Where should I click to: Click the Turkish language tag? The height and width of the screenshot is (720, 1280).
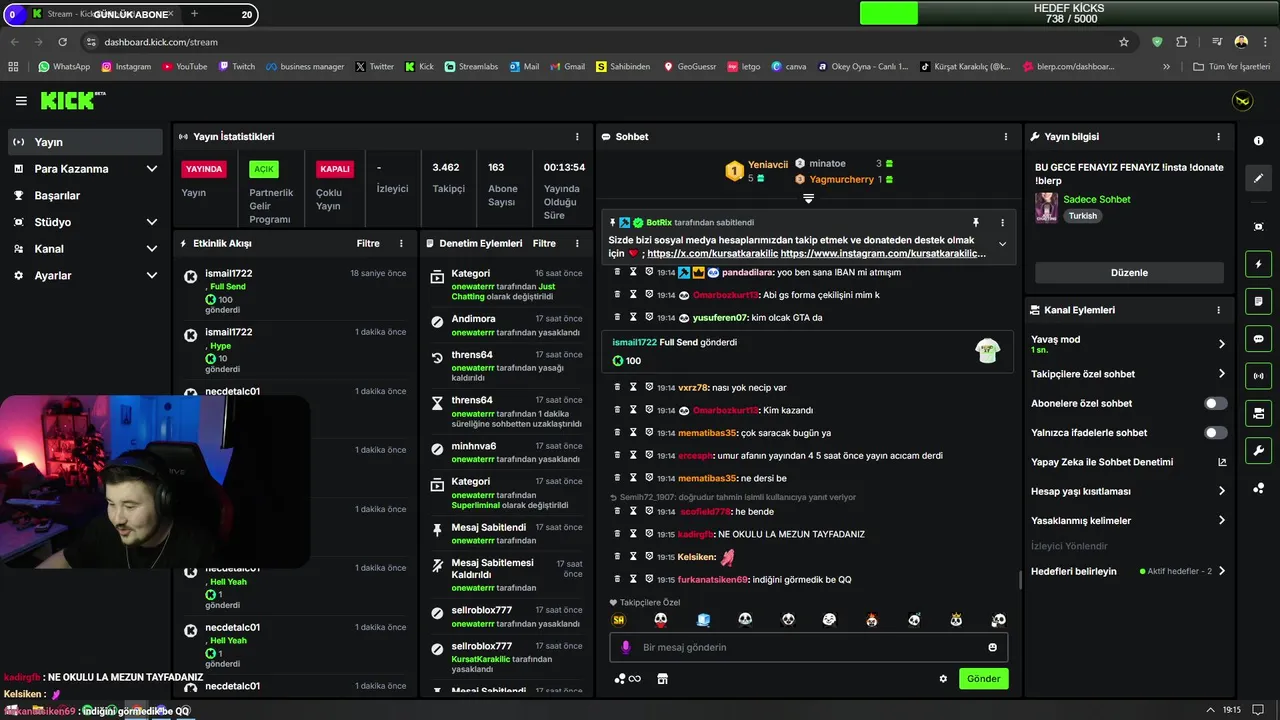coord(1082,216)
